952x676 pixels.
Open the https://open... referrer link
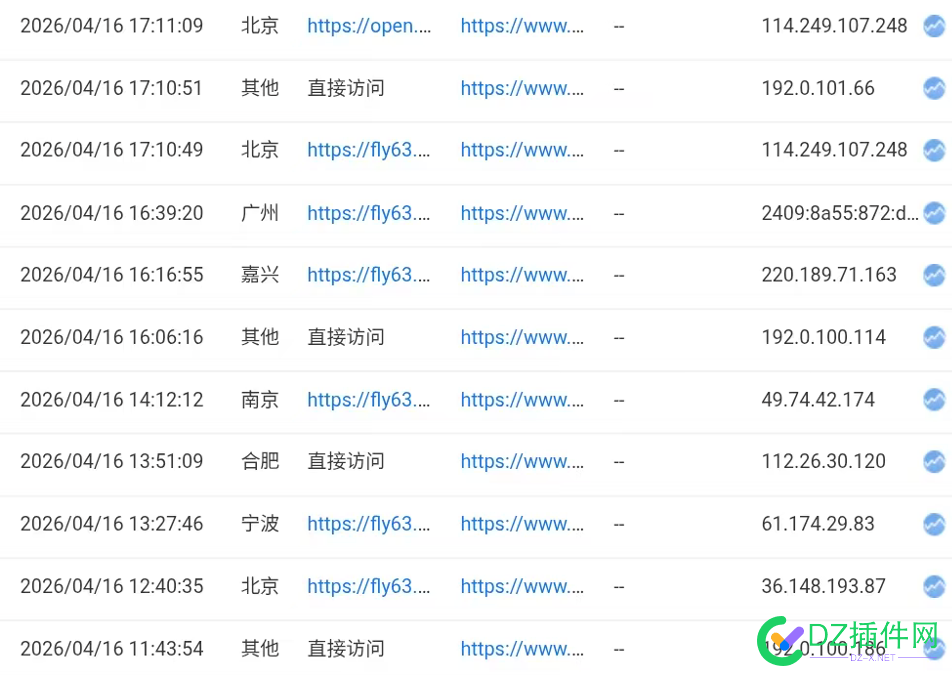coord(369,26)
